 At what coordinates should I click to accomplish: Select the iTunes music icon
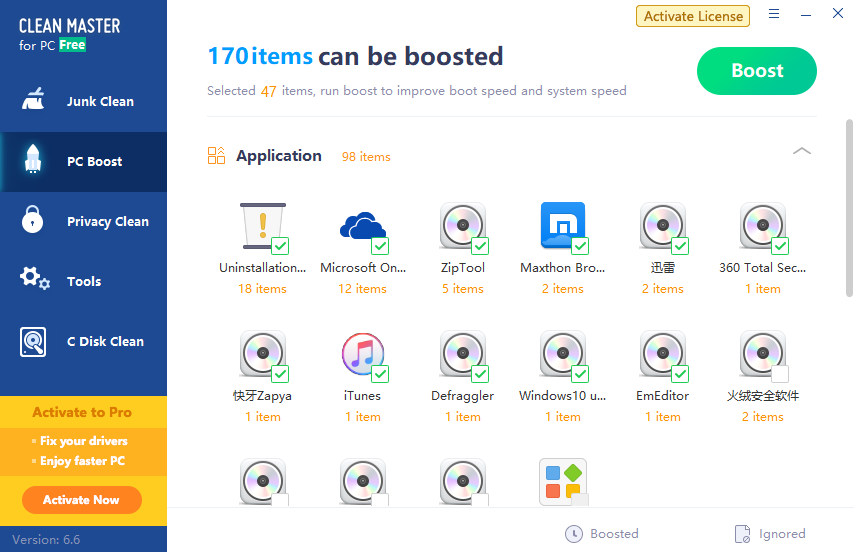pyautogui.click(x=363, y=354)
